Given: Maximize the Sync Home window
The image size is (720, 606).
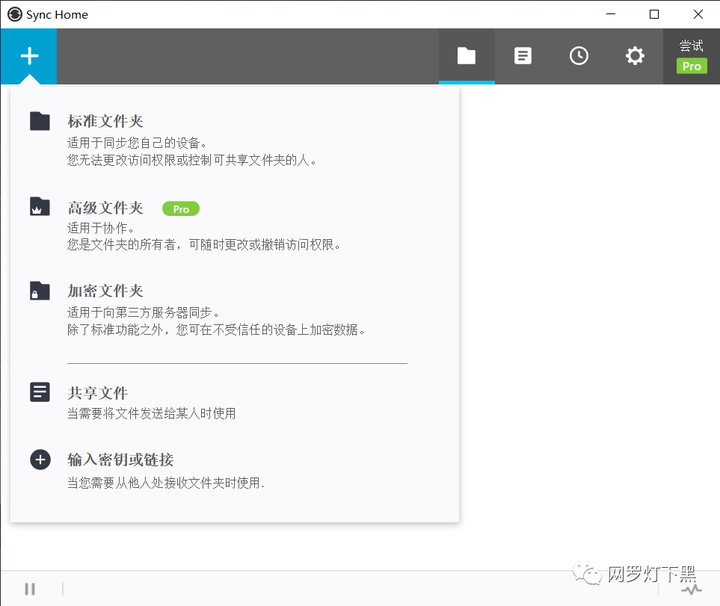Looking at the screenshot, I should click(654, 14).
